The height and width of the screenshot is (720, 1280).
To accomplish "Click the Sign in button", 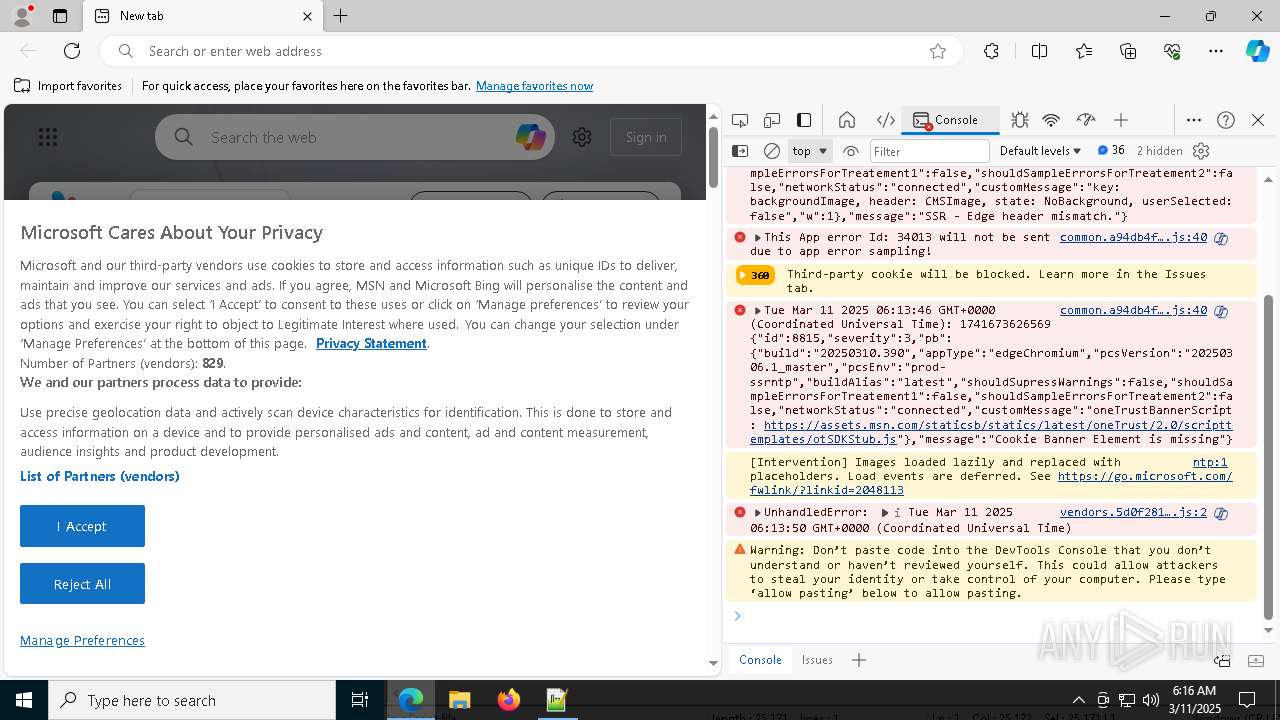I will point(646,137).
